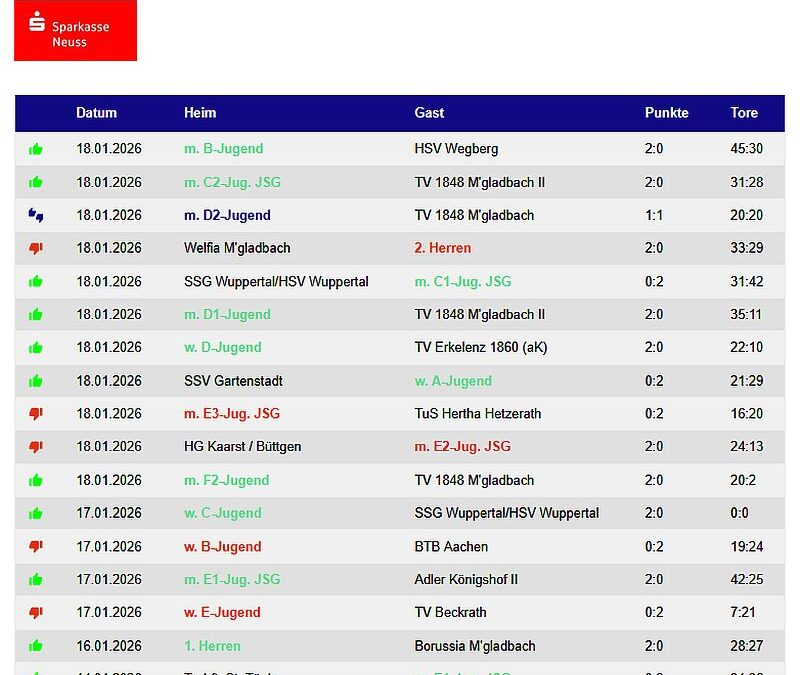Image resolution: width=800 pixels, height=675 pixels.
Task: Click the Datum column header
Action: point(96,113)
